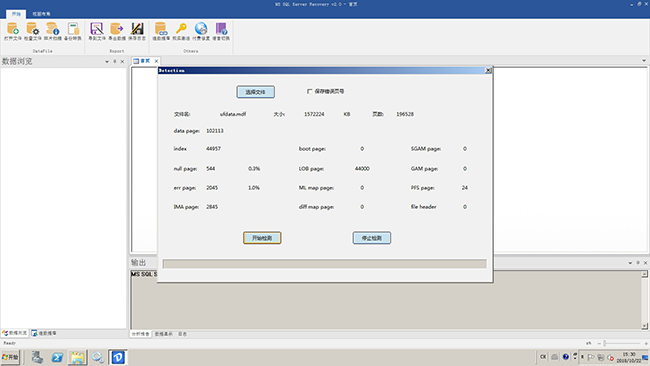The width and height of the screenshot is (650, 366).
Task: Click the gears settings icon on taskbar
Action: [98, 357]
